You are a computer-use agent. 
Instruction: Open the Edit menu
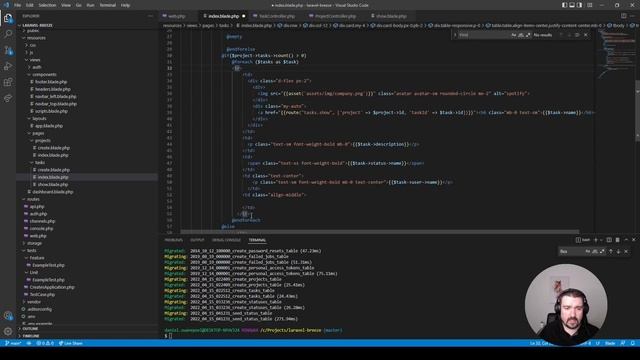click(x=30, y=5)
